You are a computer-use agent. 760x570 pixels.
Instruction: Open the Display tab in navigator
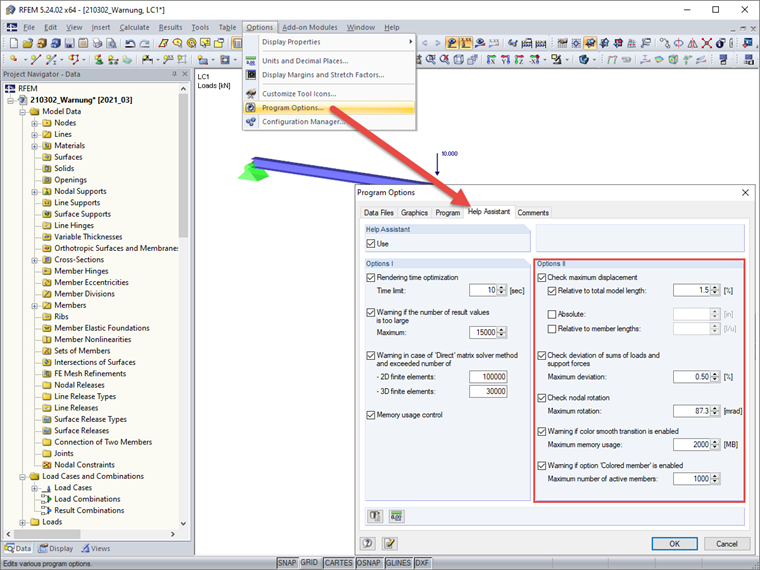(56, 548)
